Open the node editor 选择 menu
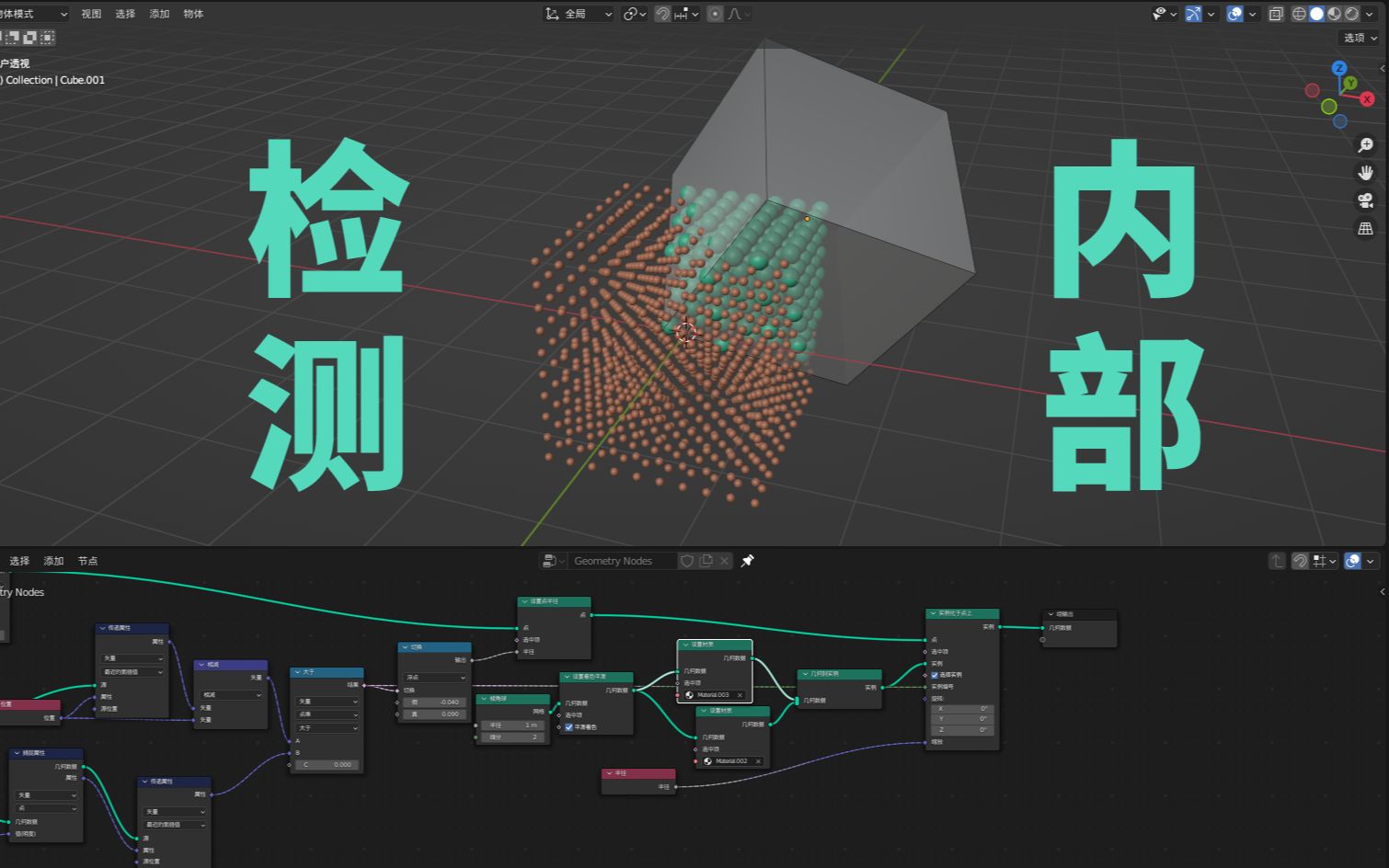Image resolution: width=1389 pixels, height=868 pixels. pyautogui.click(x=19, y=561)
